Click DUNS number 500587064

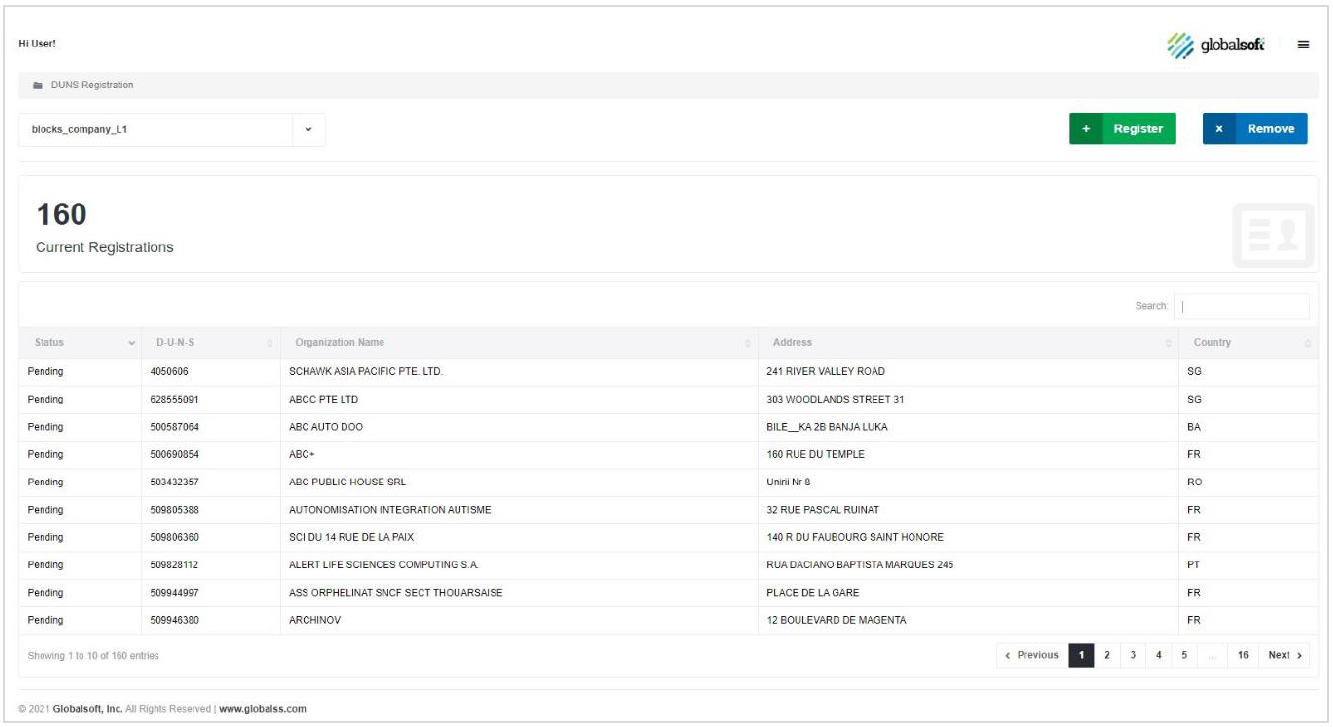click(174, 427)
